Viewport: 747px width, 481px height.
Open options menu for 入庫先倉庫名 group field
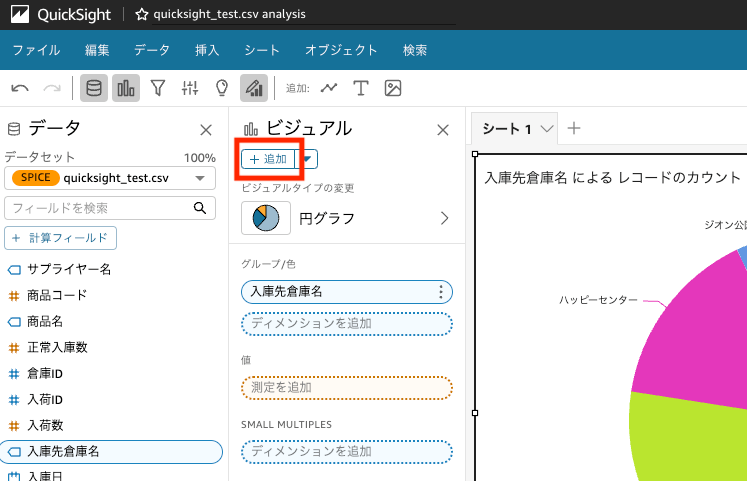click(441, 292)
